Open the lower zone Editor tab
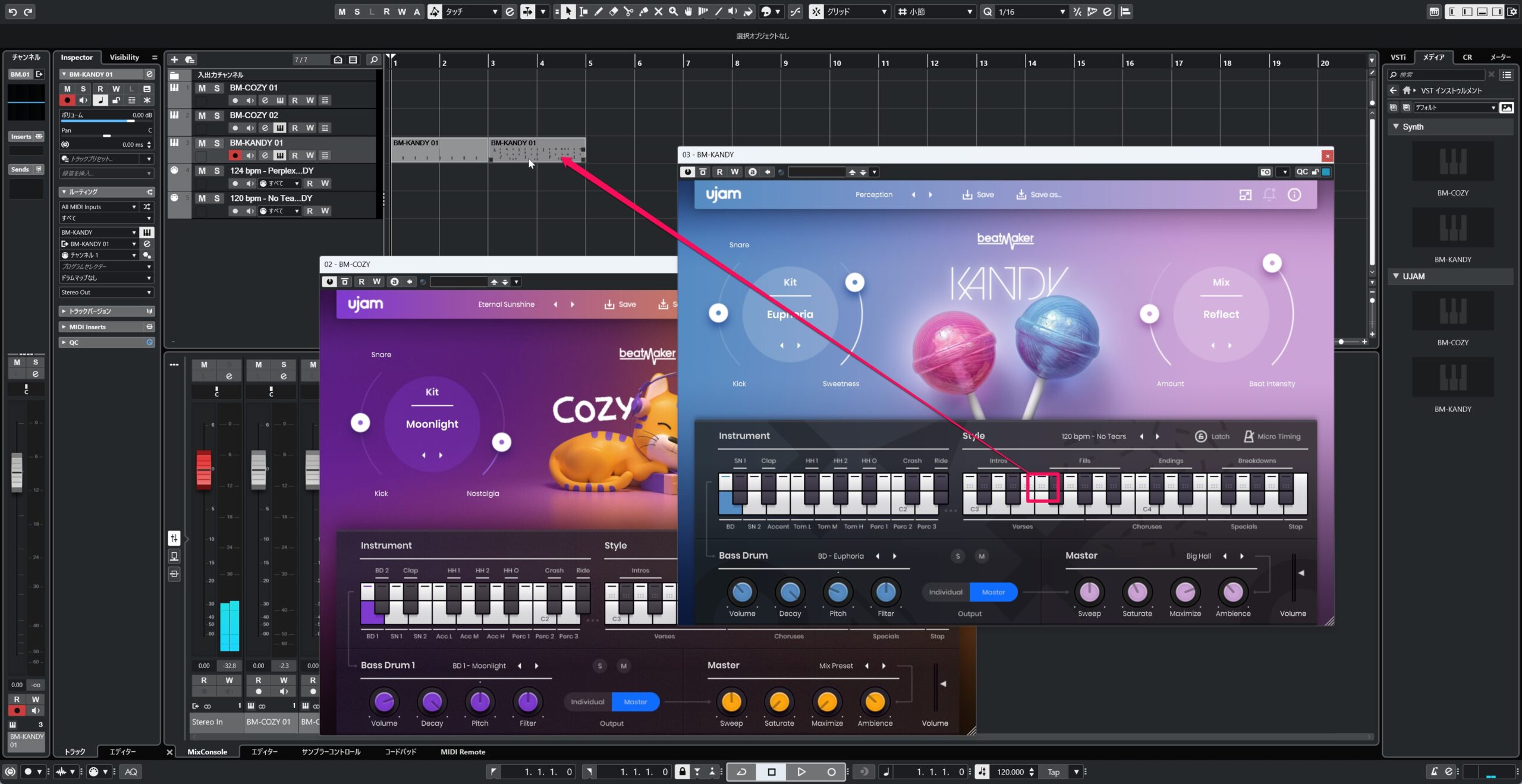The height and width of the screenshot is (784, 1522). pyautogui.click(x=265, y=752)
